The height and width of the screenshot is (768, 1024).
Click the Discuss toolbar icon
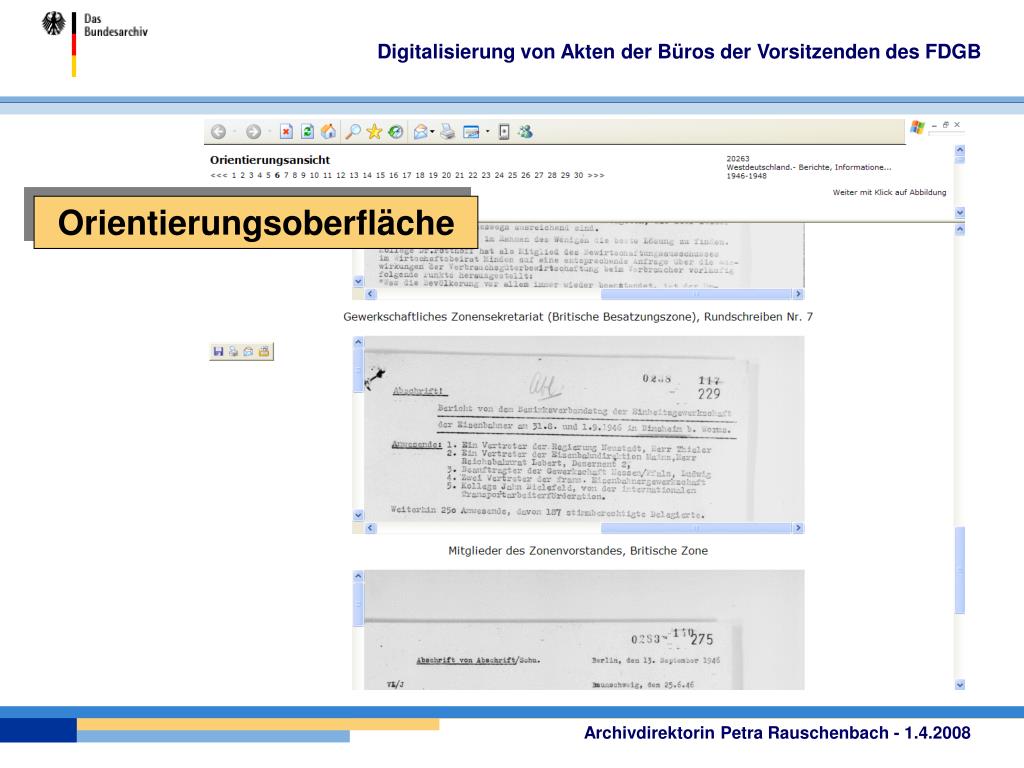504,132
